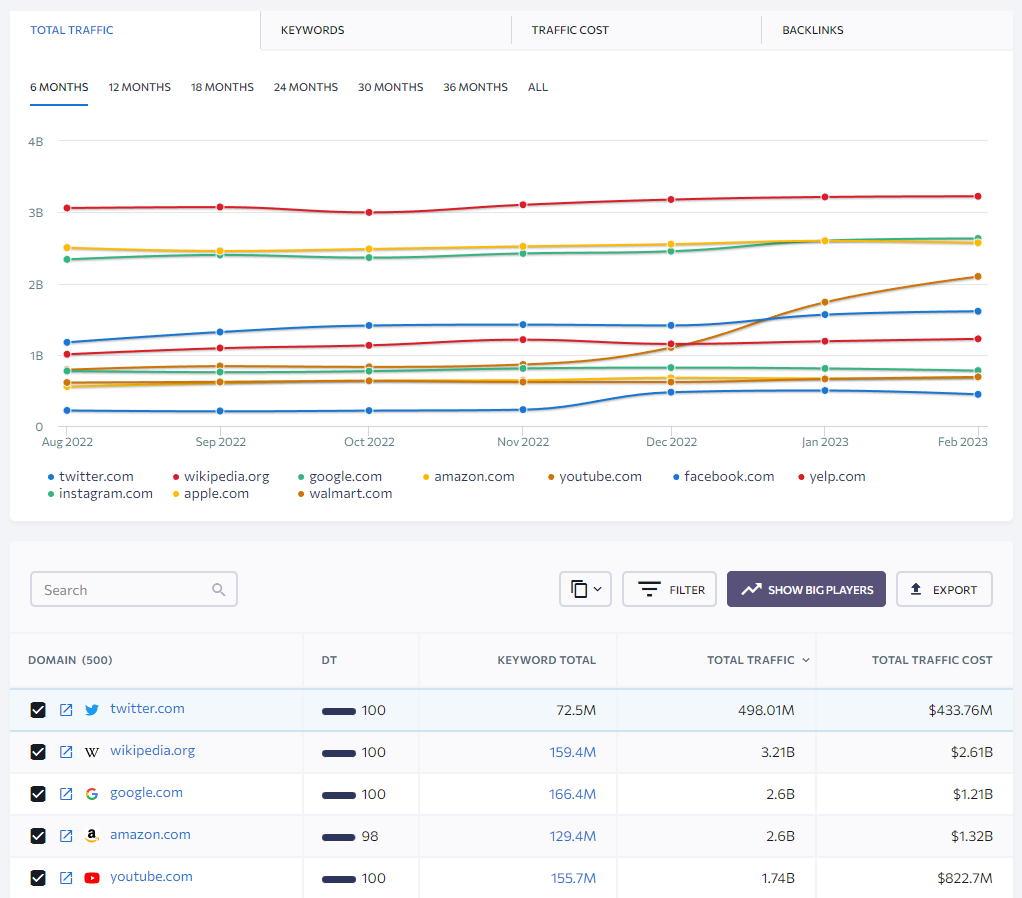Click the Amazon logo favicon

(x=92, y=836)
